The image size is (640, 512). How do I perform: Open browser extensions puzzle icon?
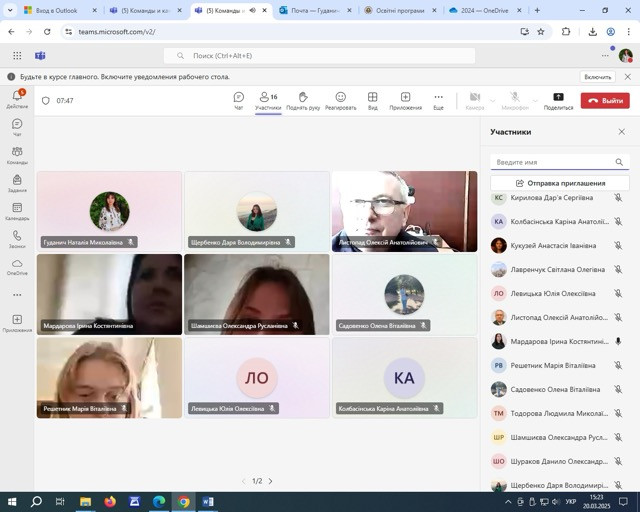pos(566,31)
